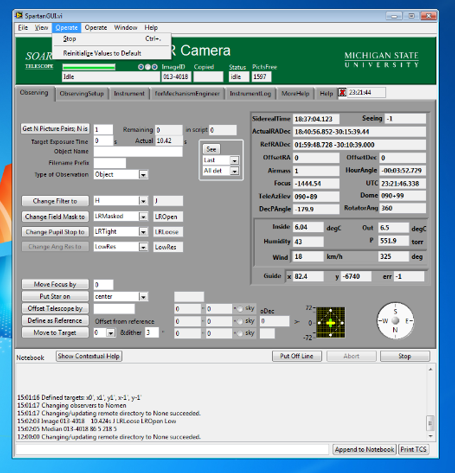Click the SiderealTime value 18:37:04.123
This screenshot has width=455, height=473.
point(316,119)
